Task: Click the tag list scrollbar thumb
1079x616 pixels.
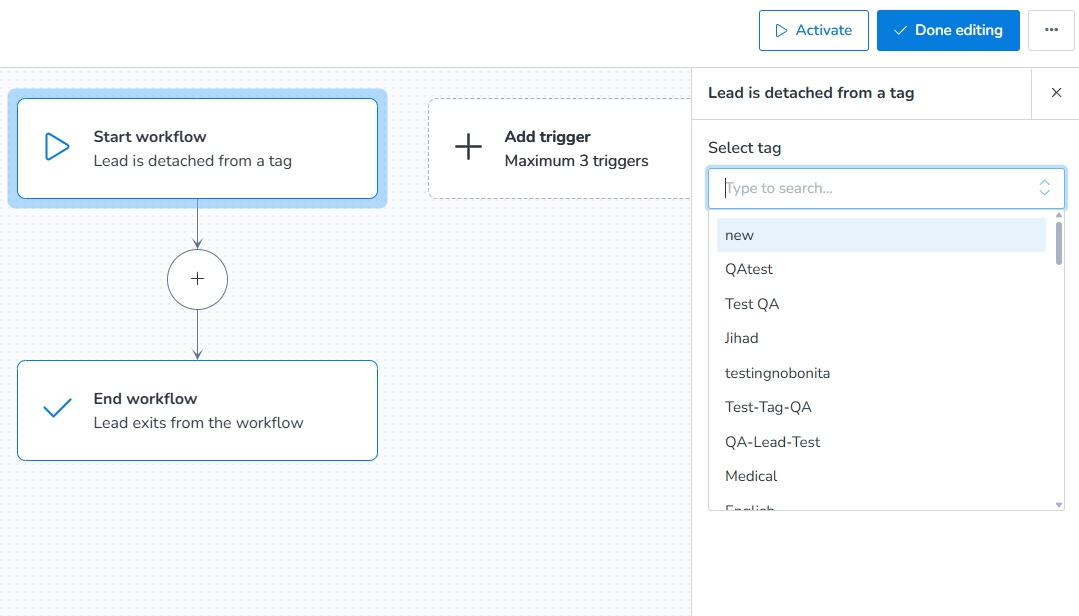Action: pos(1058,243)
